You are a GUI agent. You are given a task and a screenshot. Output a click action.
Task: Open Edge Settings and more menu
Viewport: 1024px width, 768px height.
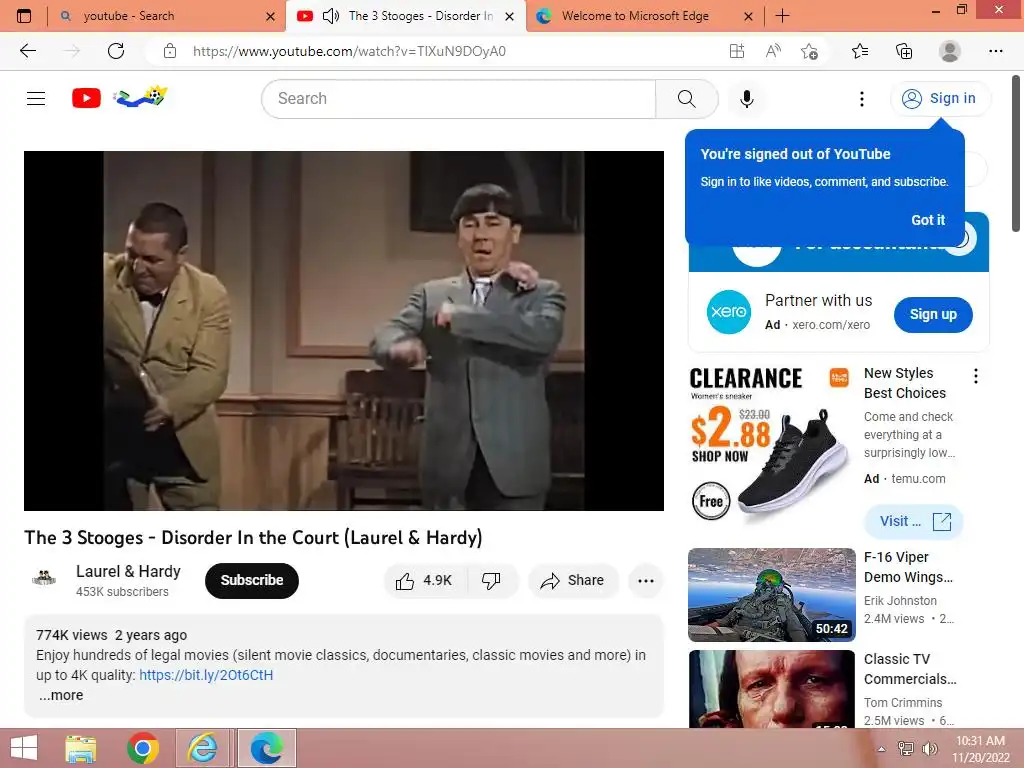pos(995,51)
